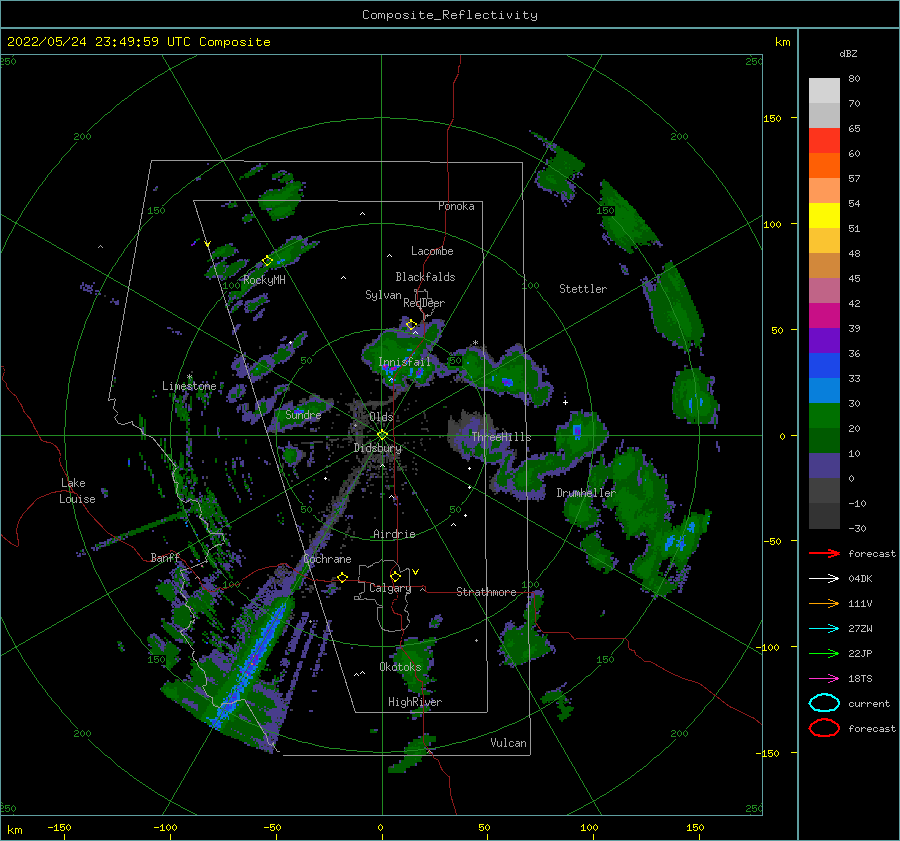
Task: Click the Sundre label
Action: point(303,414)
